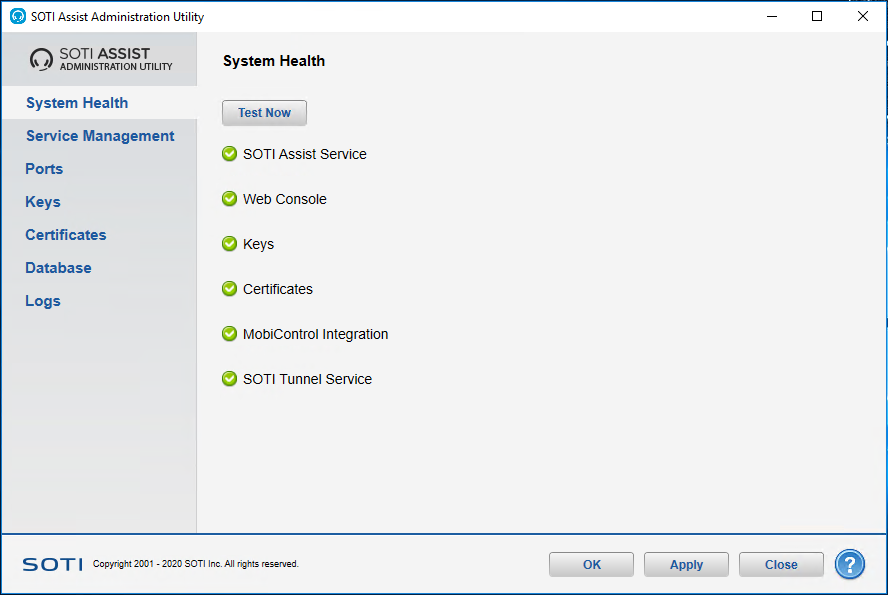Screen dimensions: 888x595
Task: Go to the Ports section
Action: point(44,169)
